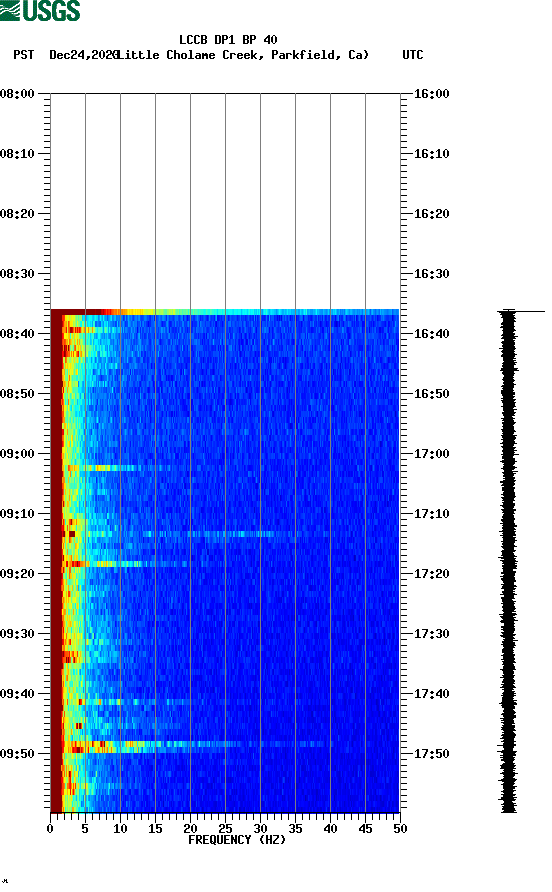This screenshot has width=552, height=892.
Task: Click the 30 Hz frequency tick label
Action: pos(260,829)
